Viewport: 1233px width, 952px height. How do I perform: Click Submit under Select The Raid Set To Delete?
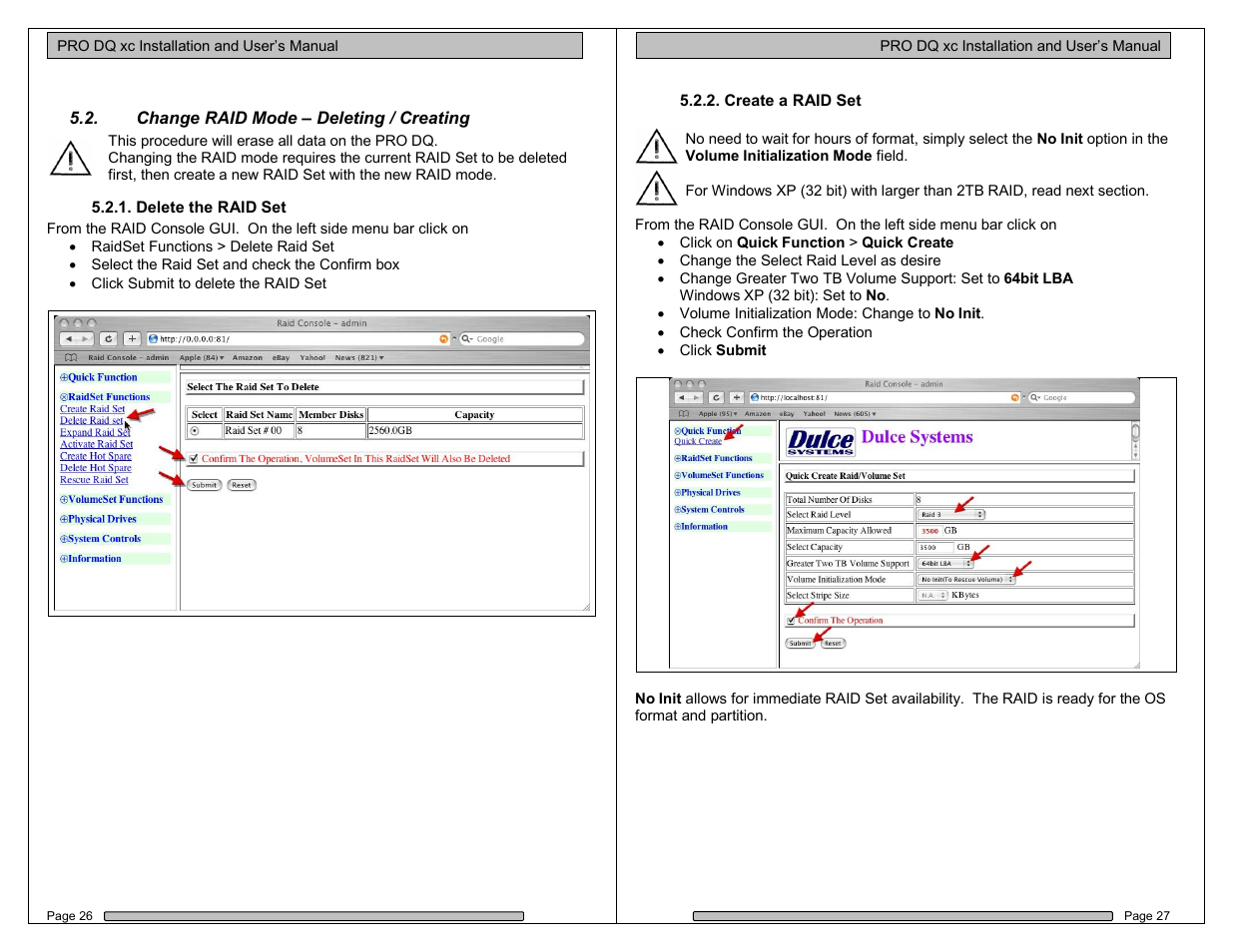pyautogui.click(x=205, y=486)
